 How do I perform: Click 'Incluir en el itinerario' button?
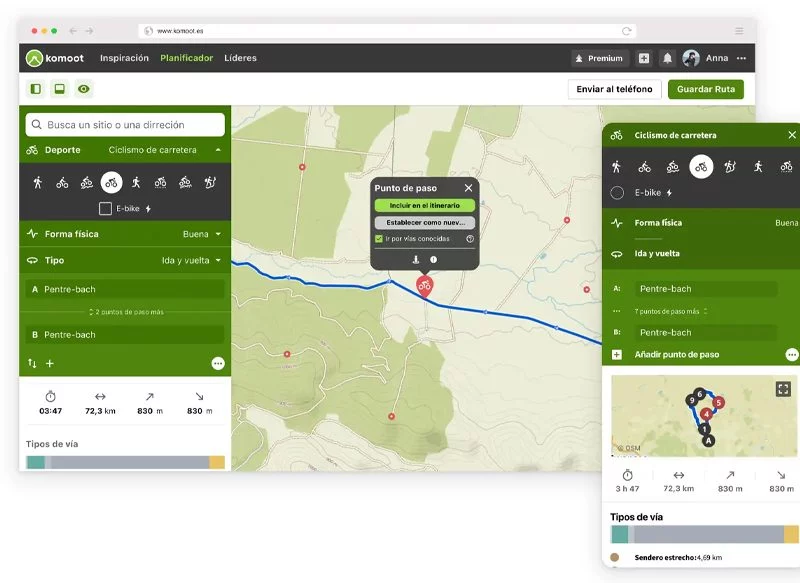[x=424, y=205]
